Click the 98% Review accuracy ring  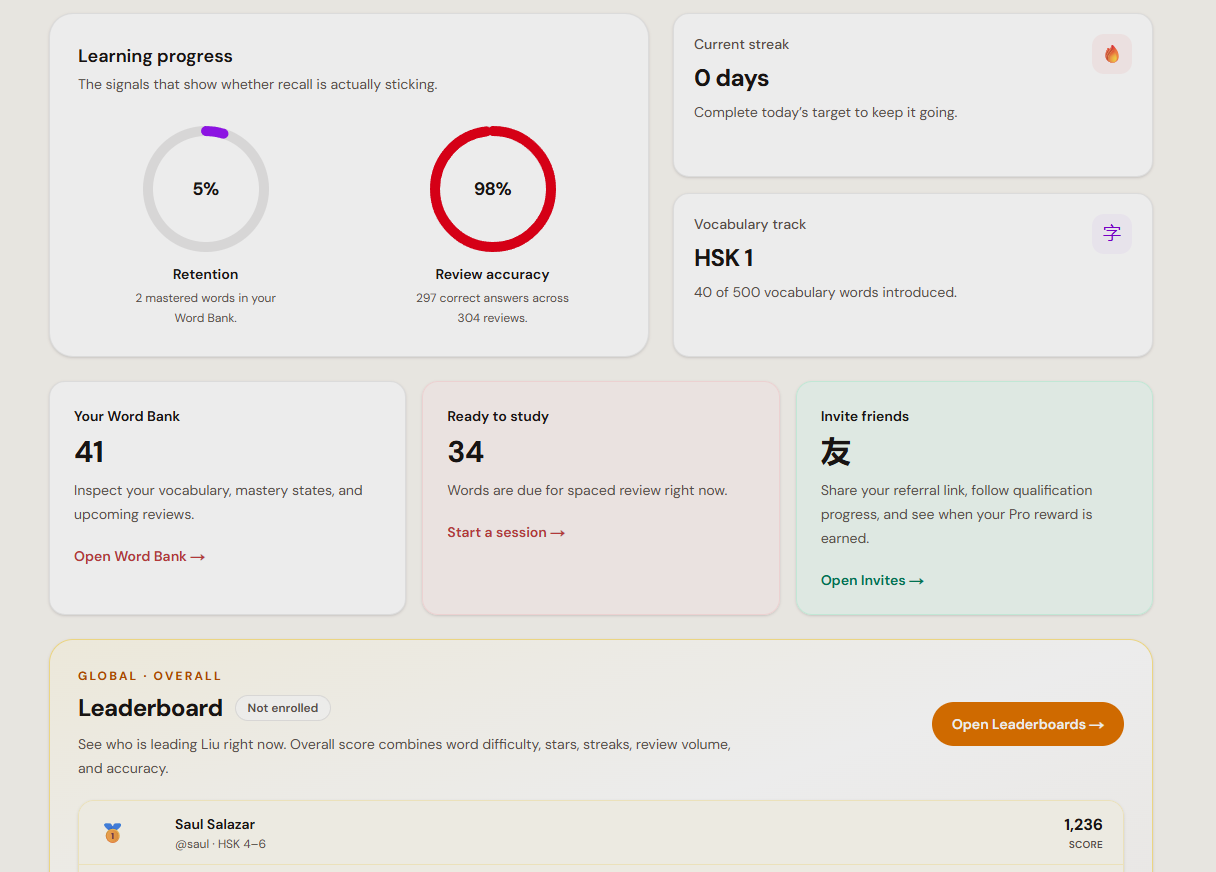[493, 189]
